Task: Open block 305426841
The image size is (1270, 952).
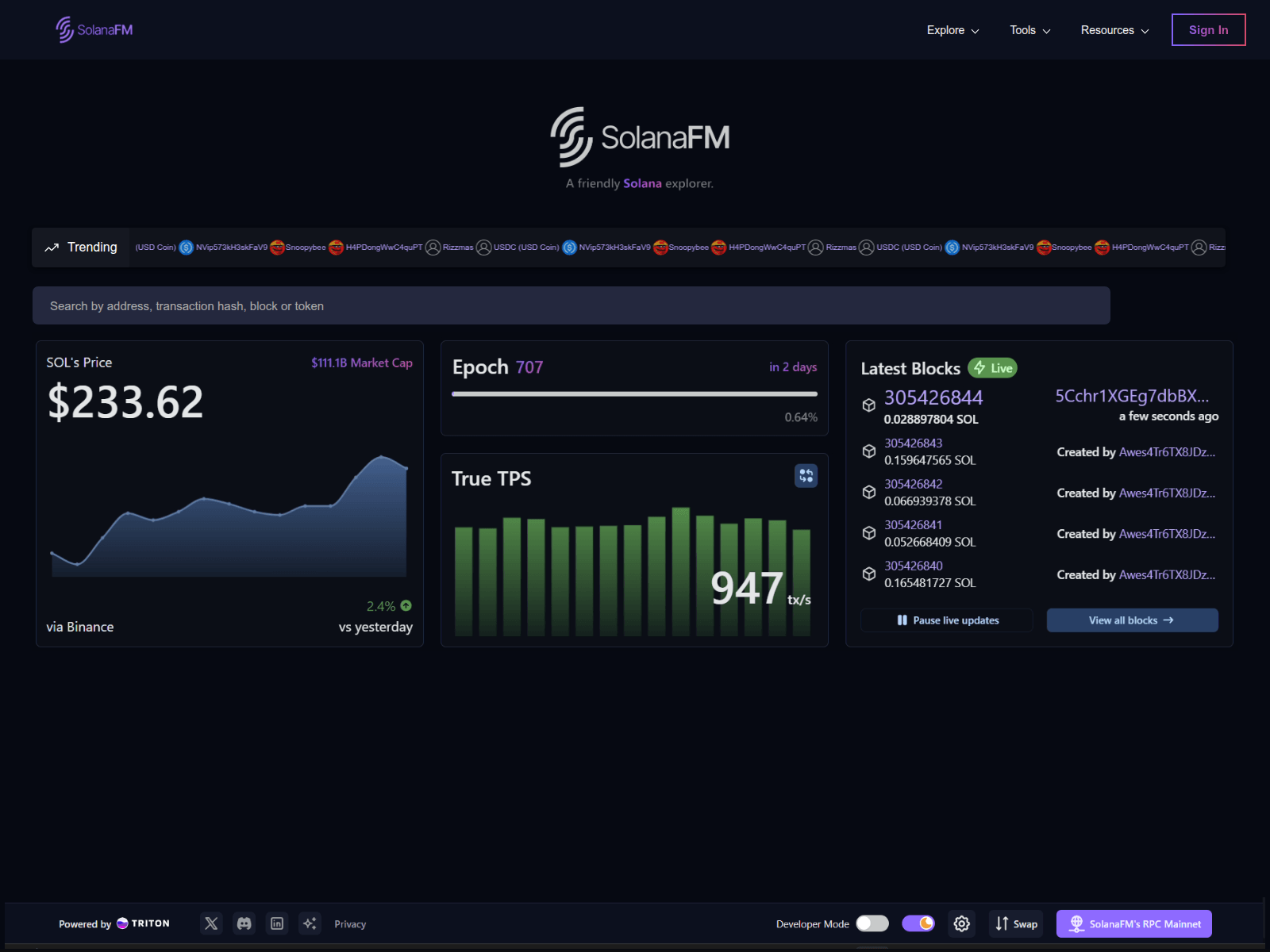Action: (x=914, y=525)
